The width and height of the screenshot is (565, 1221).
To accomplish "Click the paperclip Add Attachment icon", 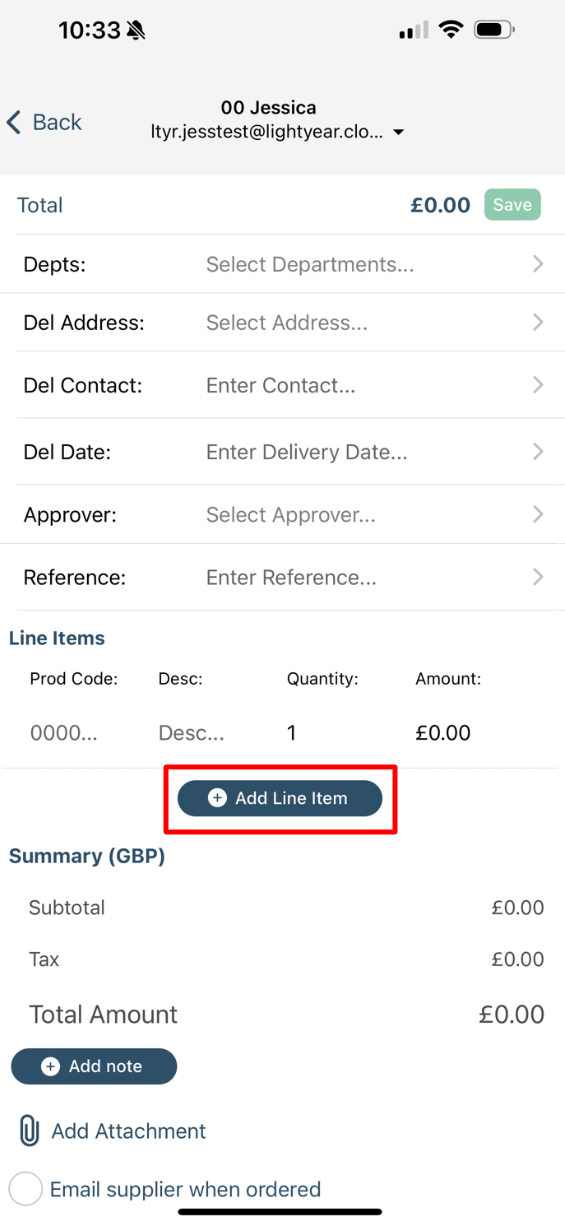I will [x=29, y=1131].
